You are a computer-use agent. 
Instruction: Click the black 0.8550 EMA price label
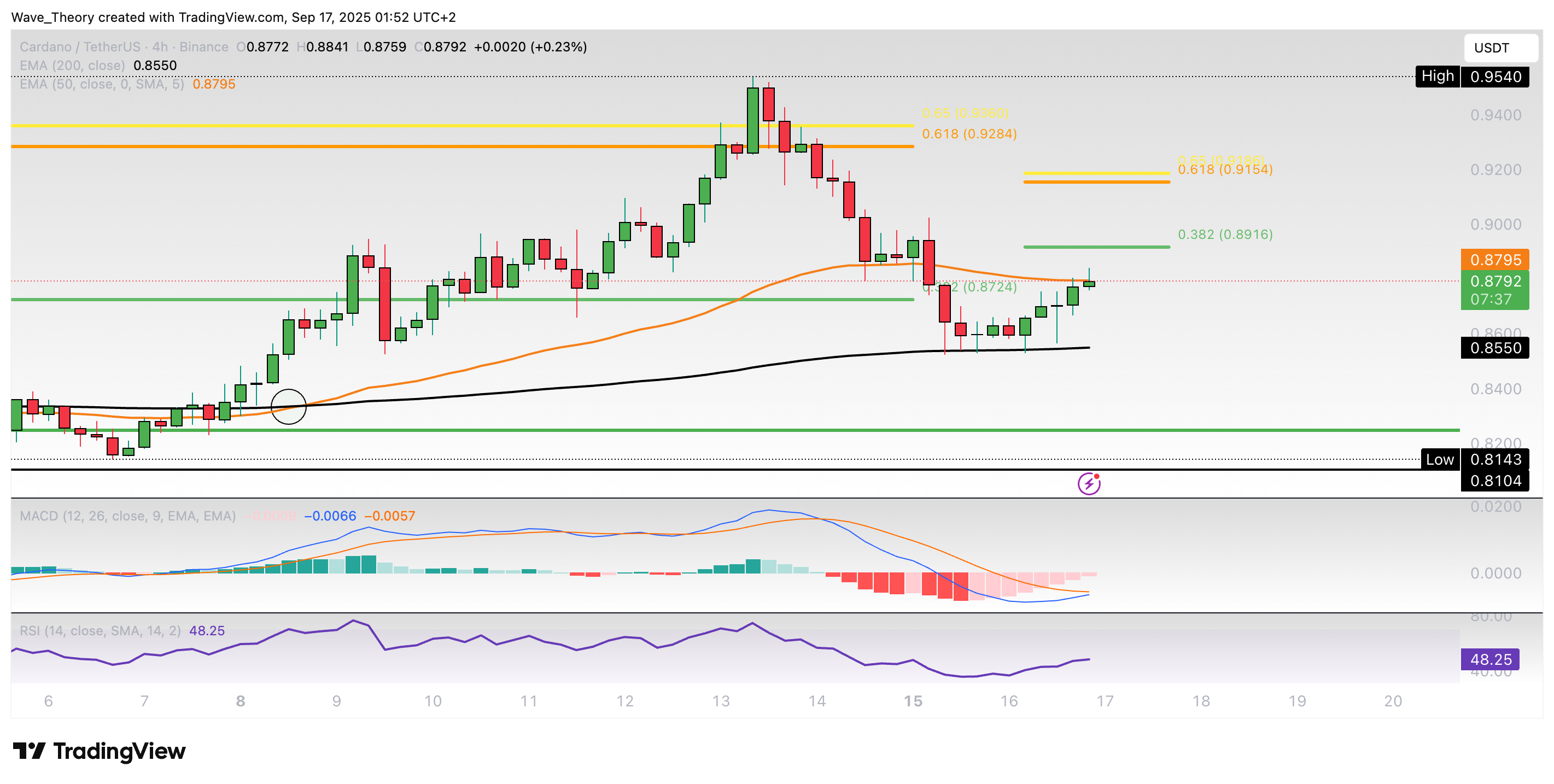click(1497, 348)
